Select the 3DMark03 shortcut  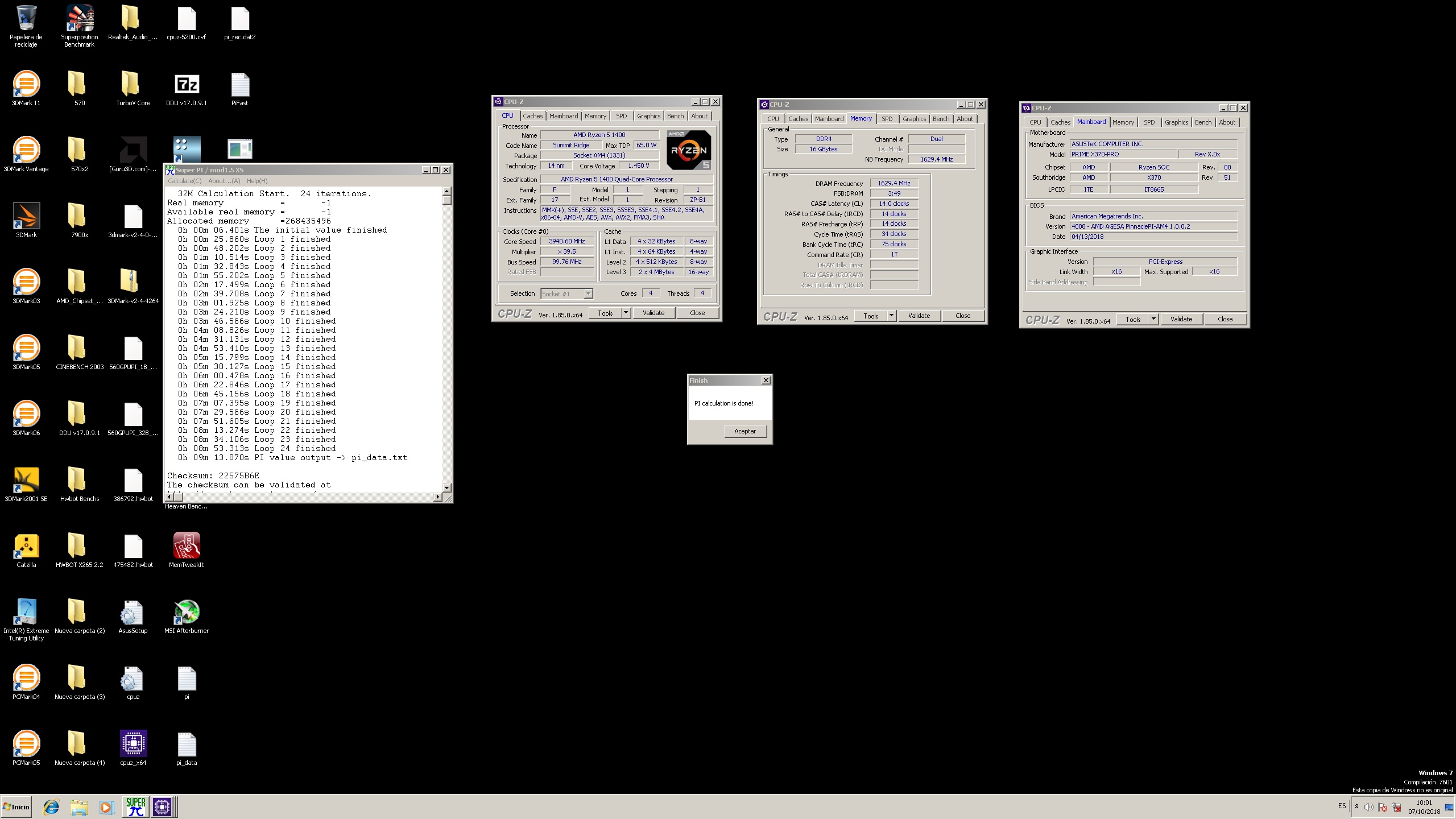[26, 286]
